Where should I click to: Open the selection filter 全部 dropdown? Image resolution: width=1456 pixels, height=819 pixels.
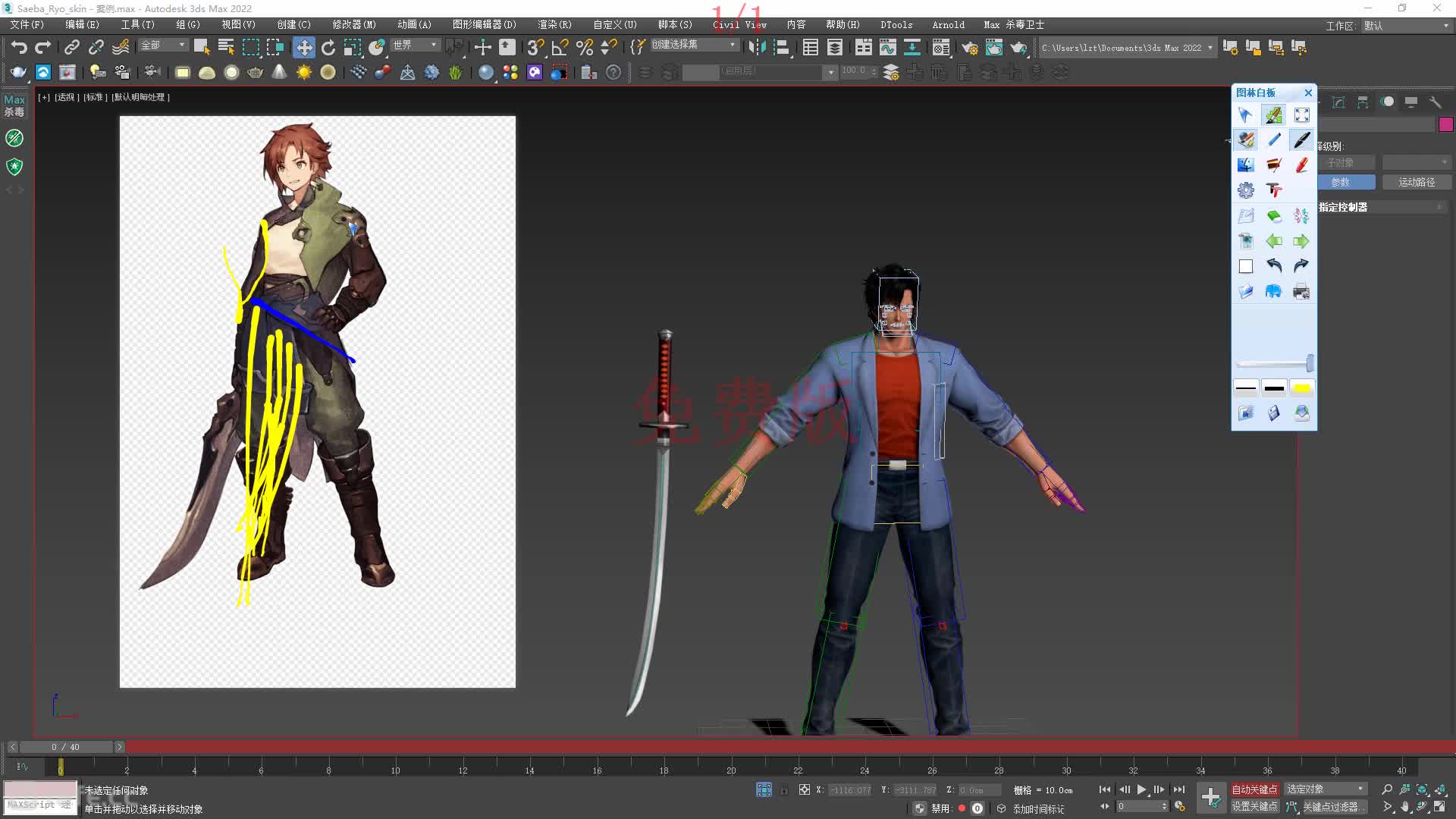[163, 45]
